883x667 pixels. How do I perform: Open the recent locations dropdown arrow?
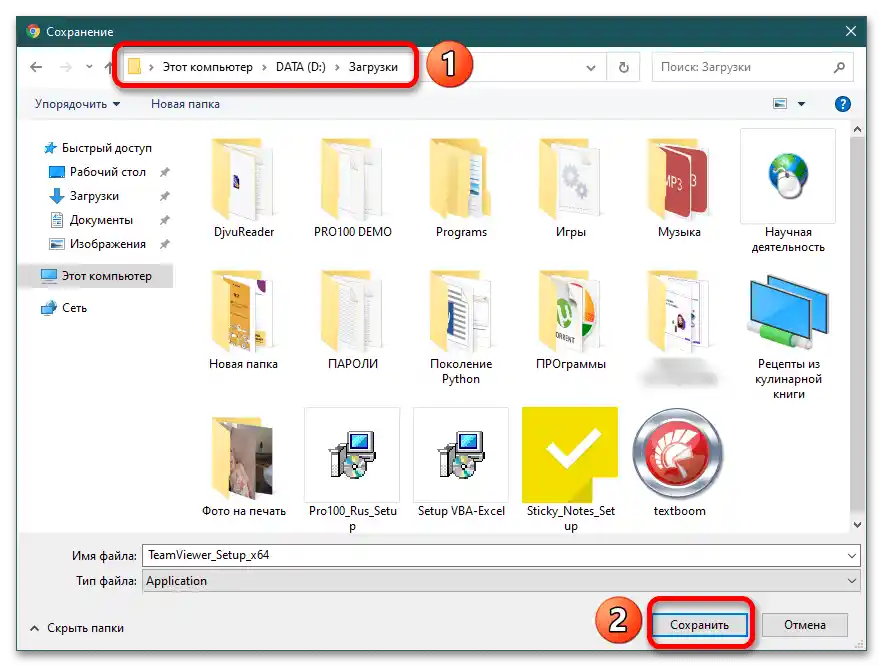point(89,67)
